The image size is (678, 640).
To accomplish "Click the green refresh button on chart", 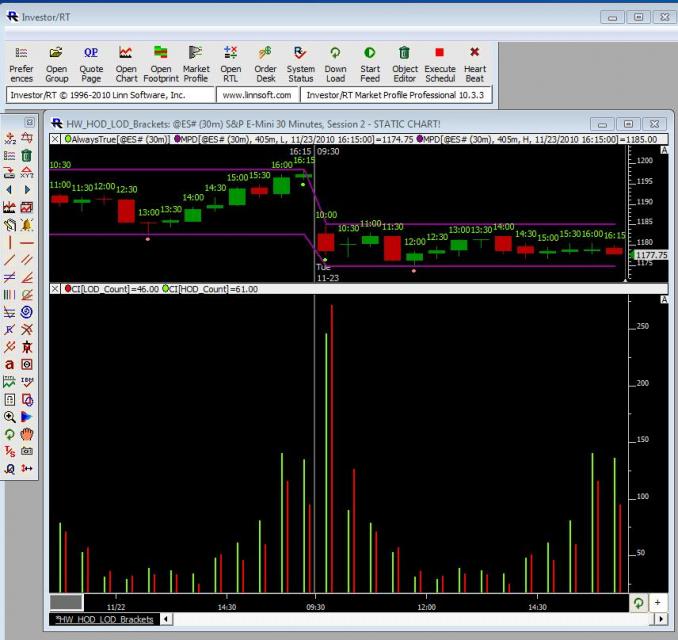I will click(x=638, y=603).
